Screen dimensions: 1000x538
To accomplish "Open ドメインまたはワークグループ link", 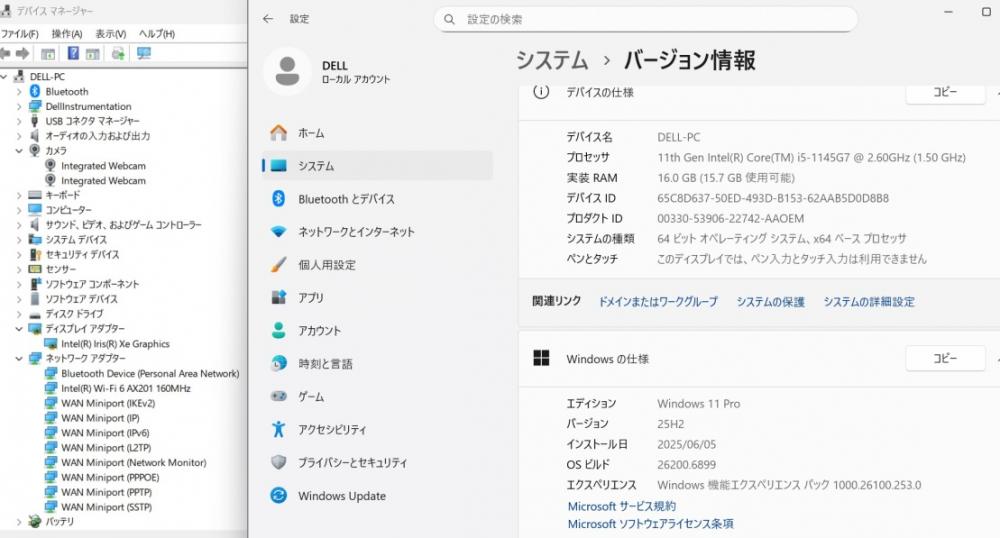I will (658, 302).
